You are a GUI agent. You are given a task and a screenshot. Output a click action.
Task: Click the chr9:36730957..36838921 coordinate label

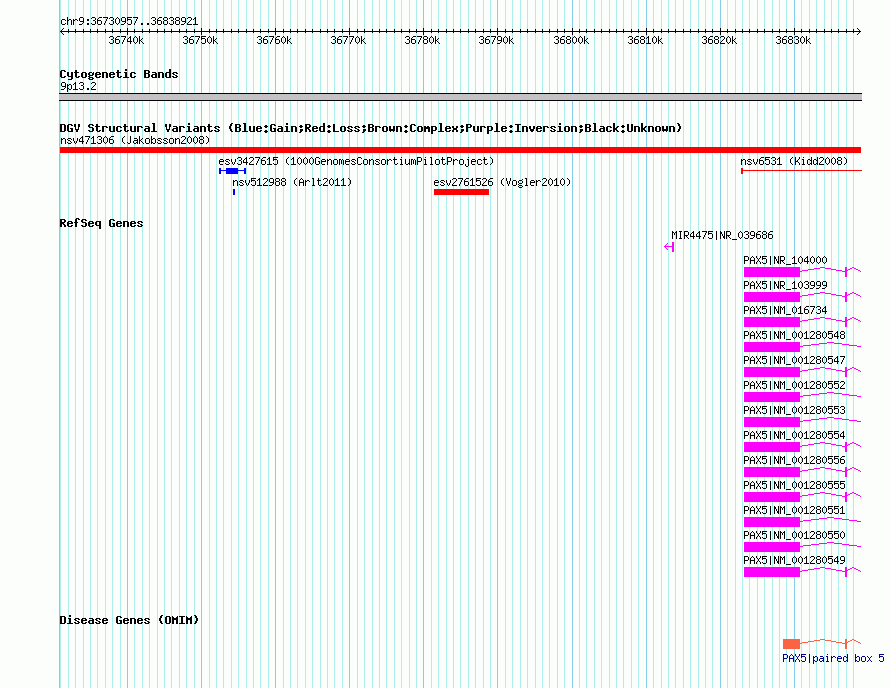129,22
